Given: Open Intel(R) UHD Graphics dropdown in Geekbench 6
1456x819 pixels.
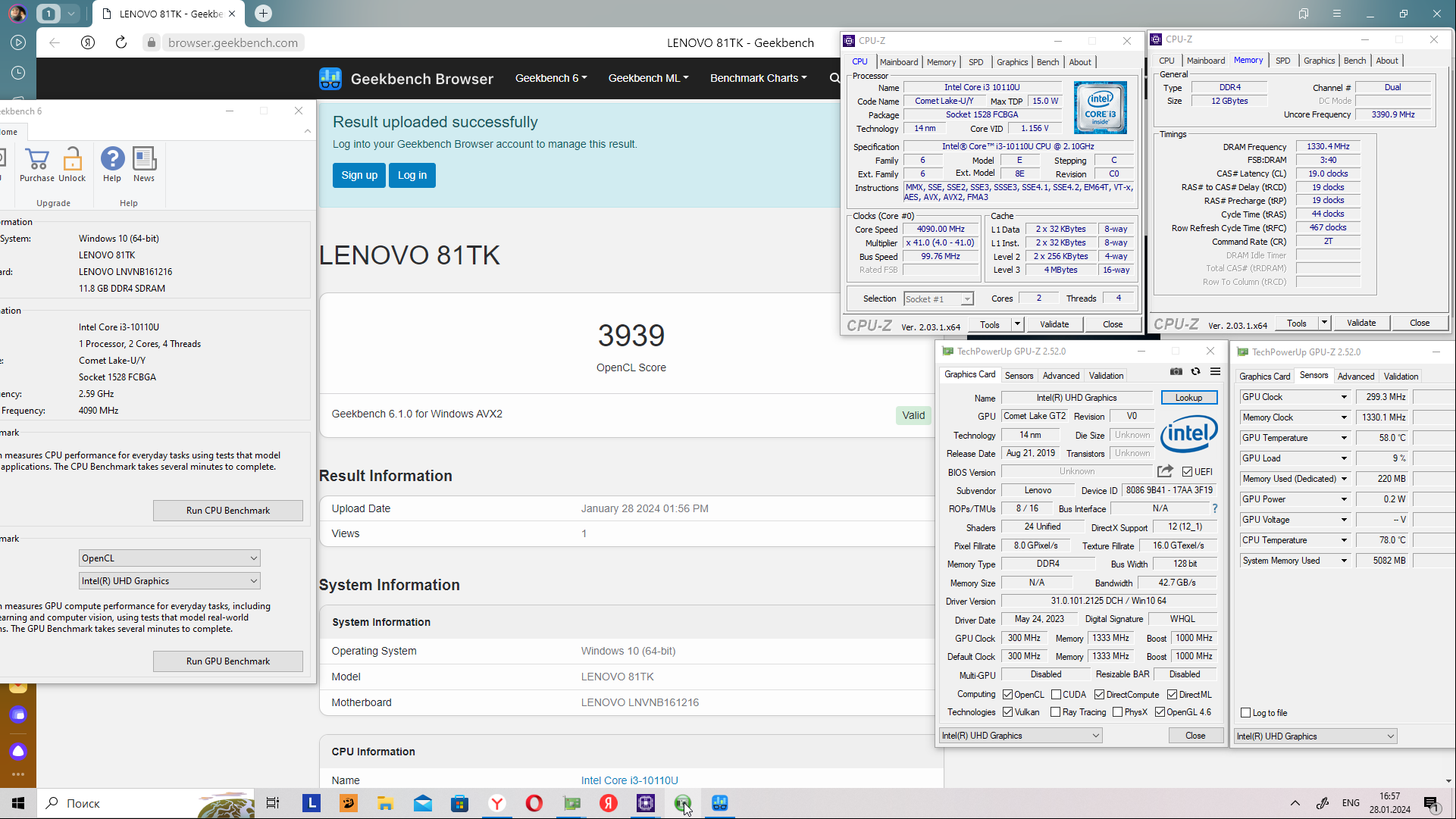Looking at the screenshot, I should click(x=170, y=580).
